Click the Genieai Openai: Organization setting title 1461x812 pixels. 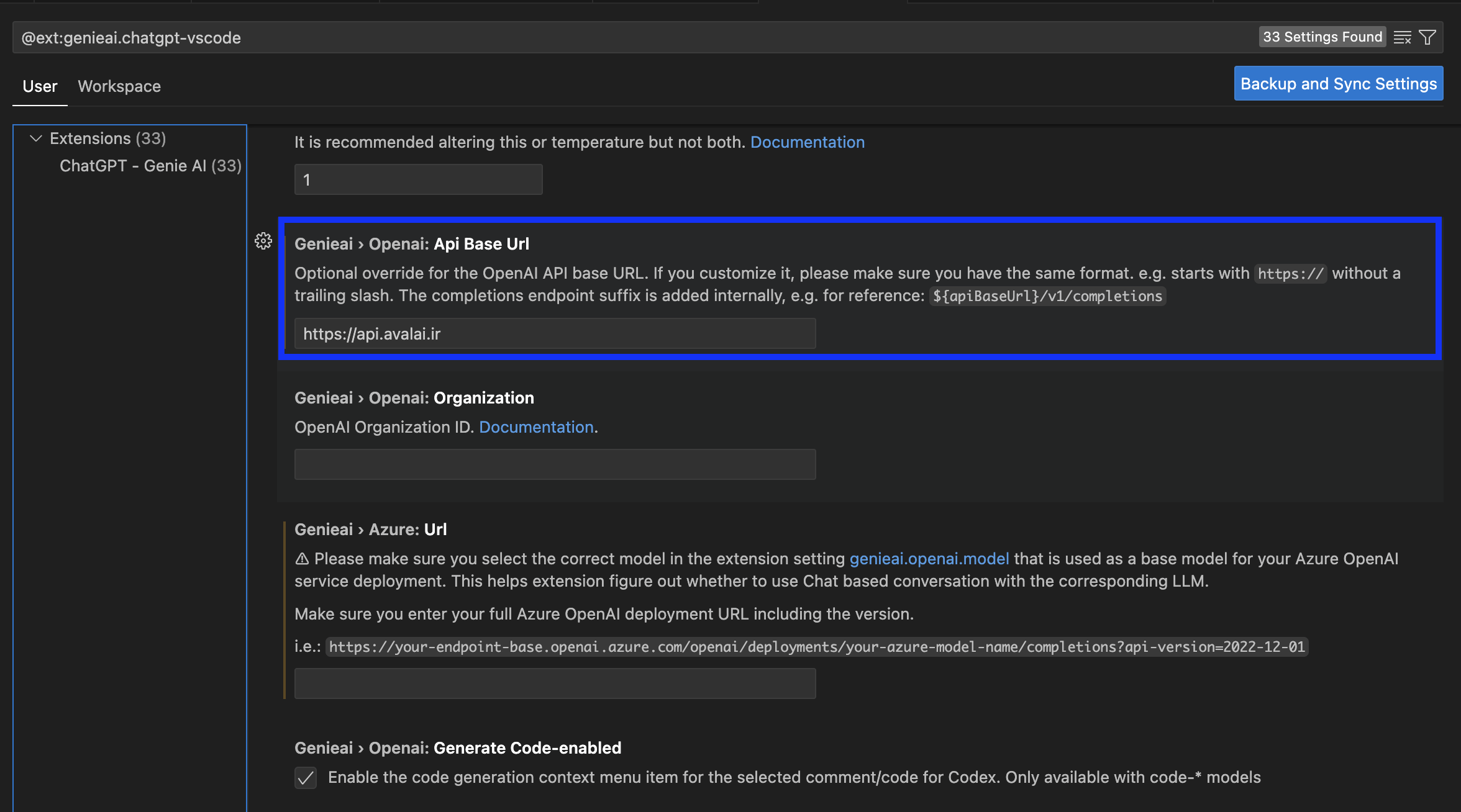click(414, 398)
